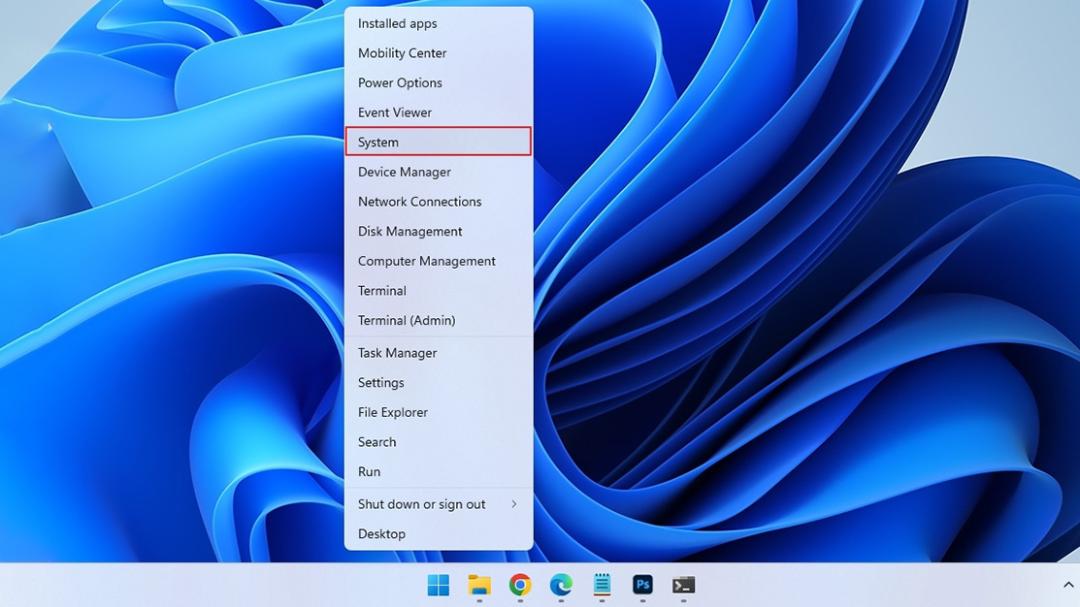Open Google Chrome from the taskbar

pos(520,585)
